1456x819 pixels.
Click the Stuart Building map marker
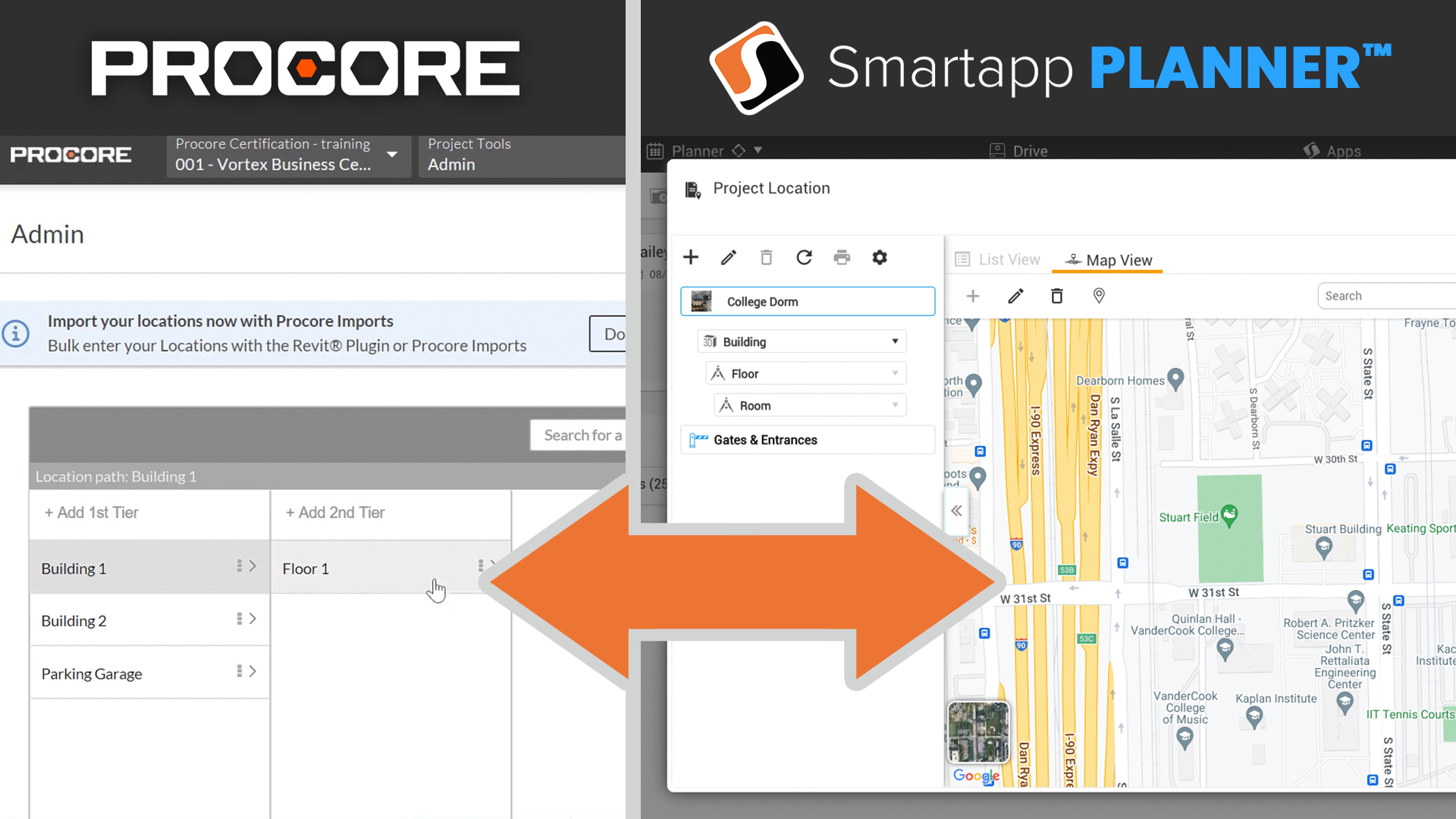1324,548
